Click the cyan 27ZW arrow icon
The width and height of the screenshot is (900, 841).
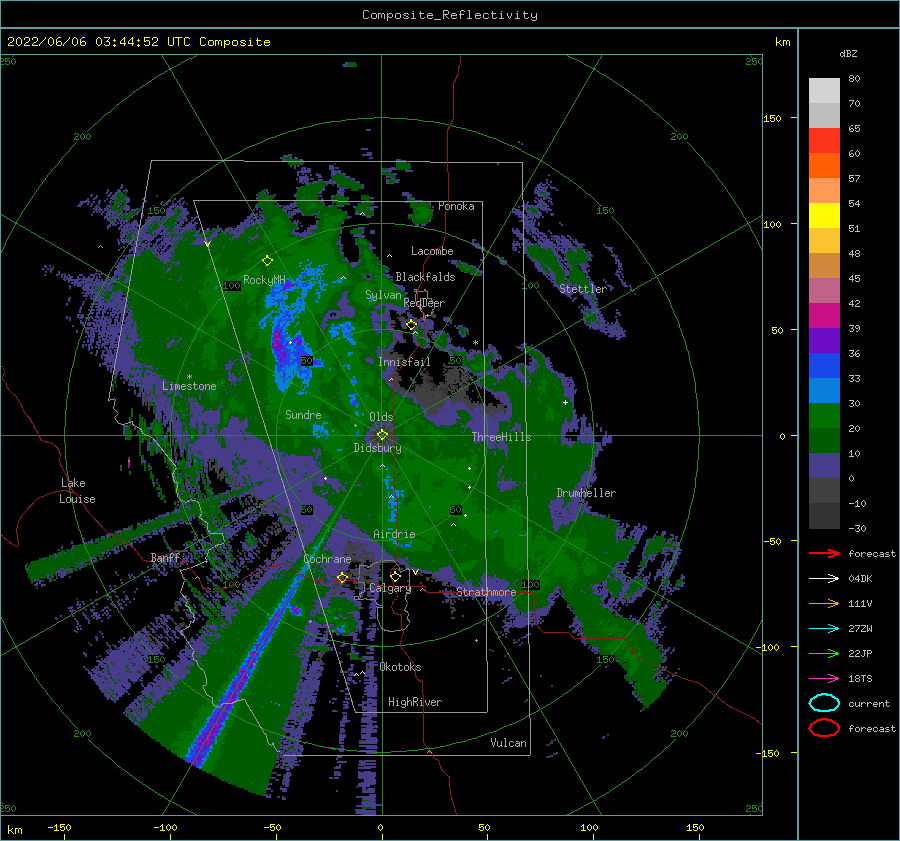click(824, 629)
